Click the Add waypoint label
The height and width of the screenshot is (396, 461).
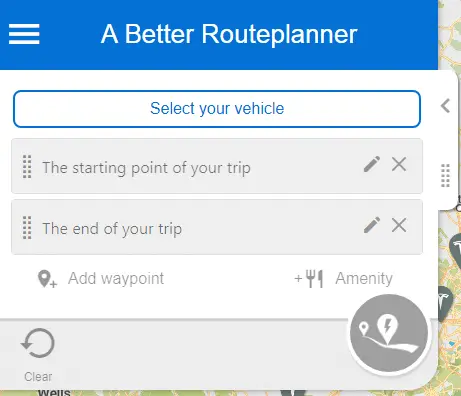point(116,278)
